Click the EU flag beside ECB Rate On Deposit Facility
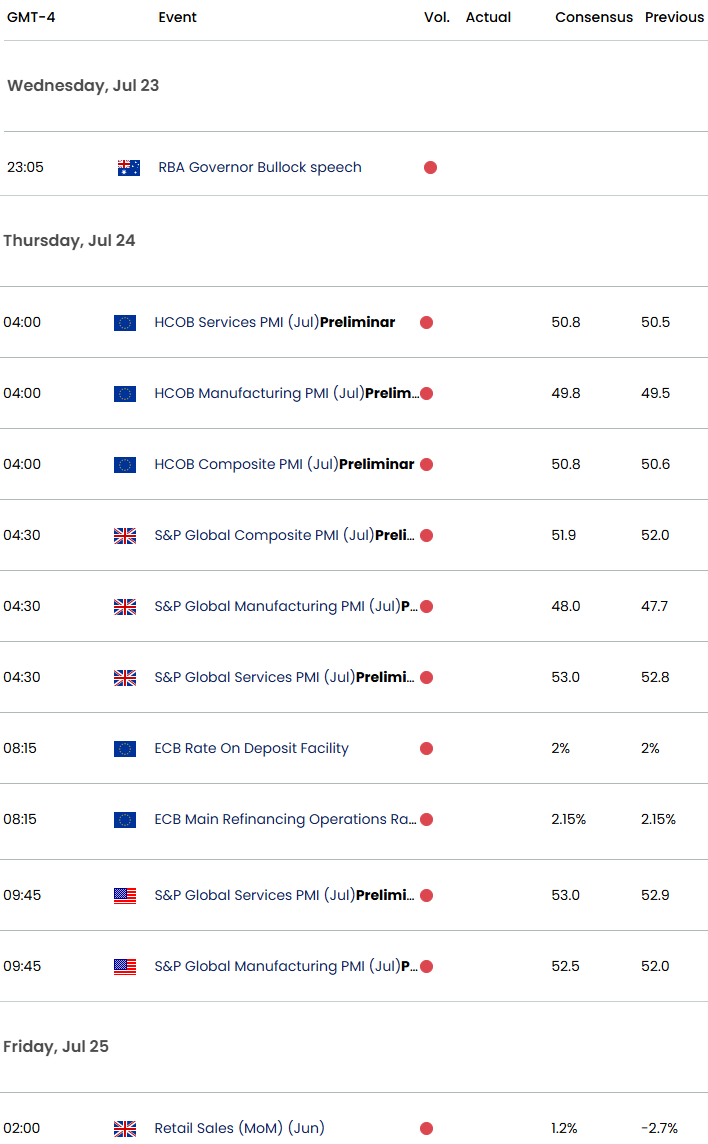The width and height of the screenshot is (708, 1144). pyautogui.click(x=125, y=749)
